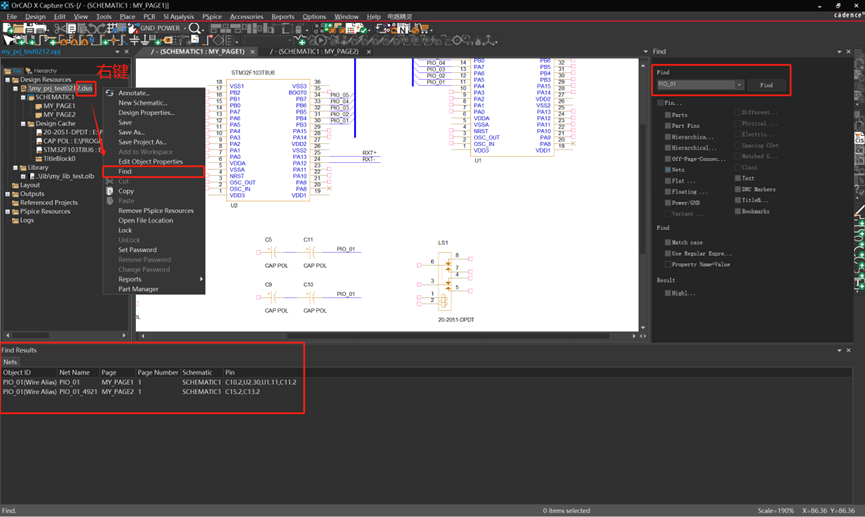Uncheck the Nets checkbox
The image size is (865, 517).
pos(668,169)
